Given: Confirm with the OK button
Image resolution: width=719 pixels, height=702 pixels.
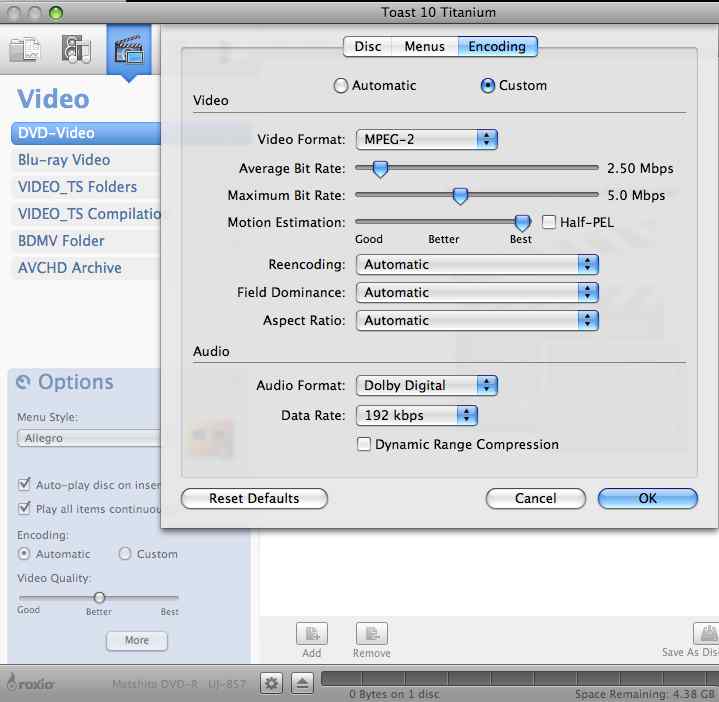Looking at the screenshot, I should (647, 498).
